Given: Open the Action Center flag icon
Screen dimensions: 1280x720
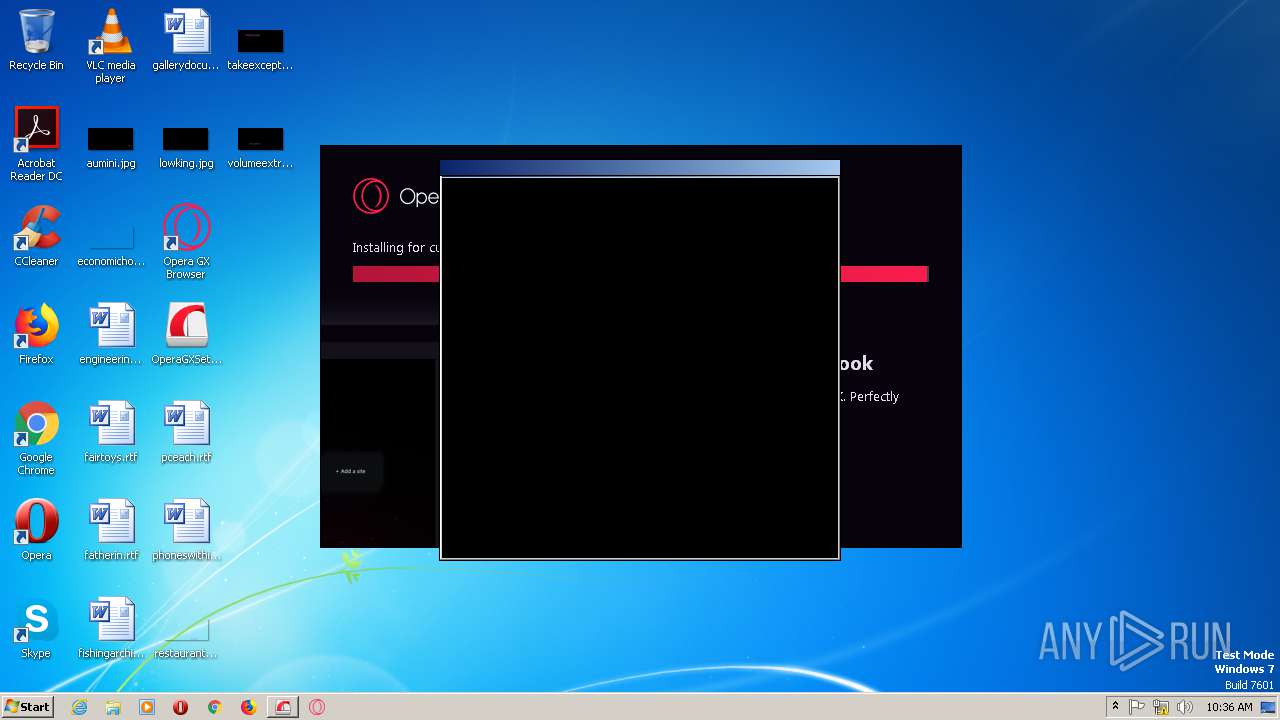Looking at the screenshot, I should (1137, 707).
